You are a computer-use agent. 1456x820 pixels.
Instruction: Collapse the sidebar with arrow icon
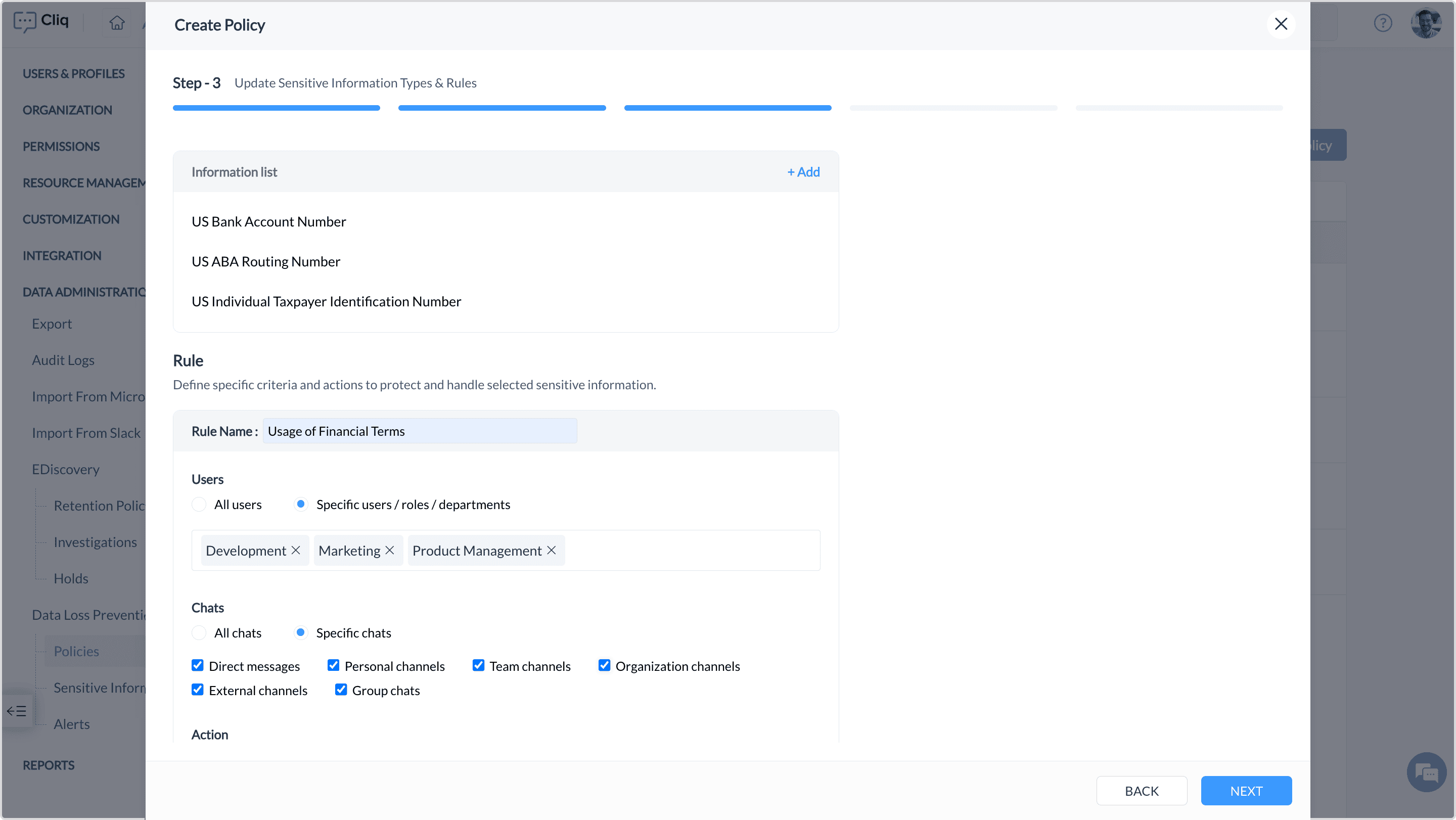[x=17, y=711]
